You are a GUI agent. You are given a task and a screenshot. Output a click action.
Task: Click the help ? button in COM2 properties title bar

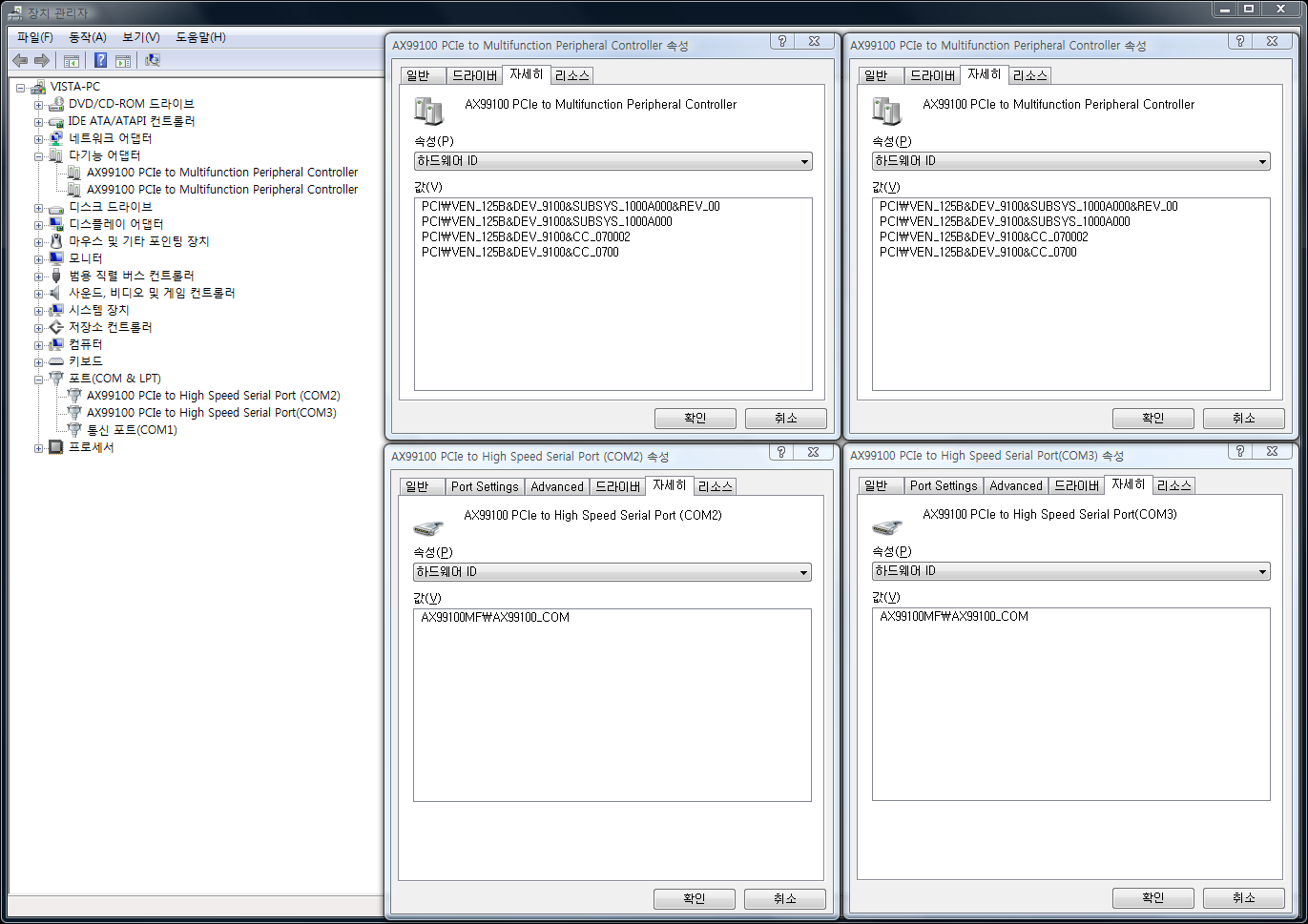781,452
